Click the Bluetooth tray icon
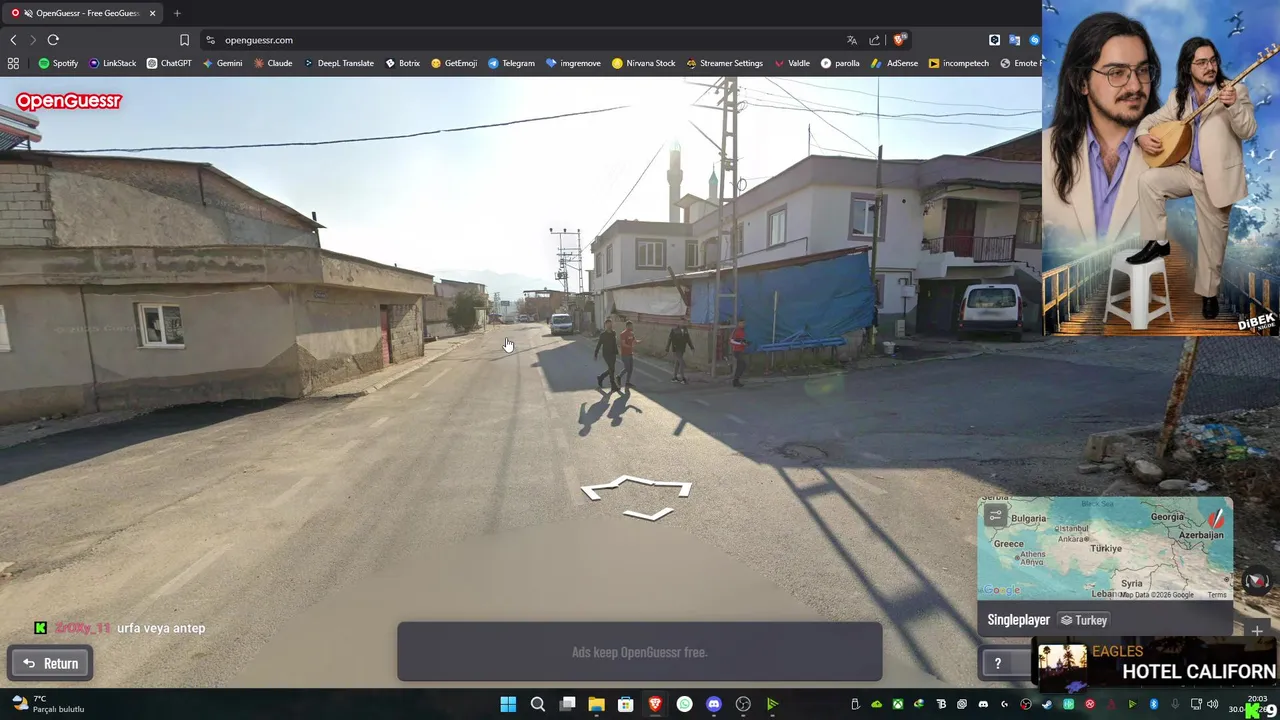The width and height of the screenshot is (1280, 720). point(1154,704)
